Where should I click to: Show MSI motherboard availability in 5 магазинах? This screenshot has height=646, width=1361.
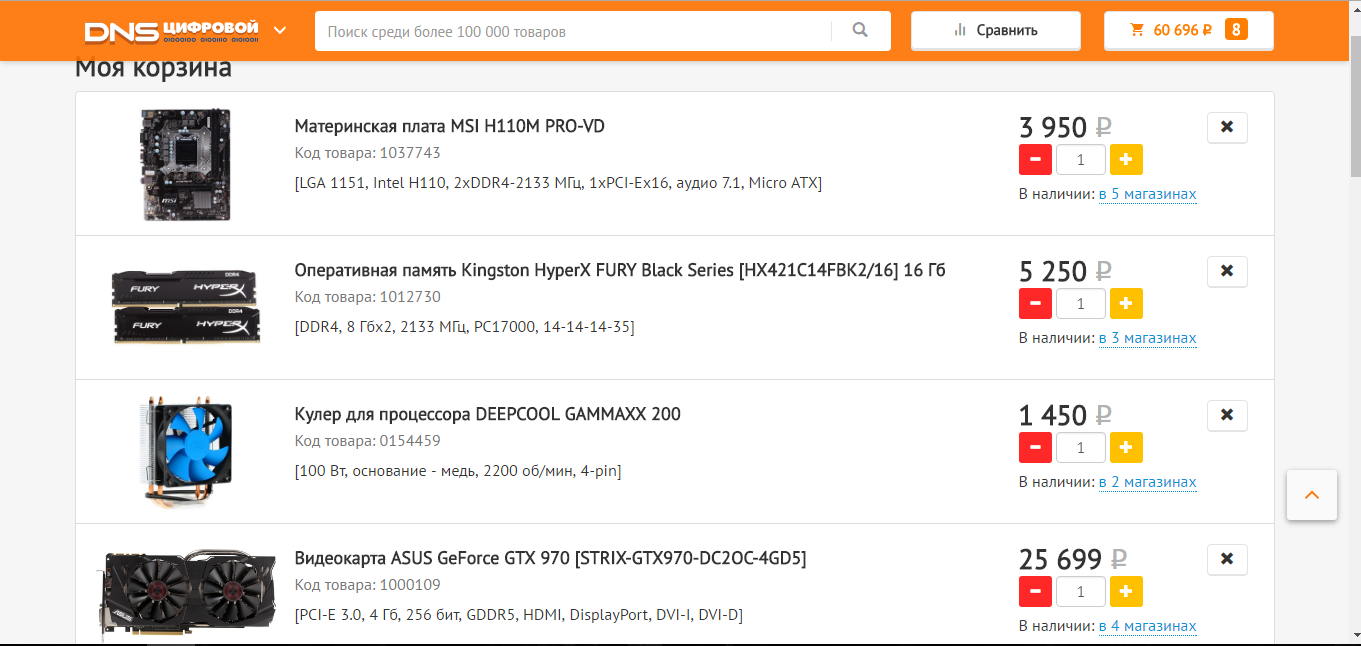[x=1147, y=194]
